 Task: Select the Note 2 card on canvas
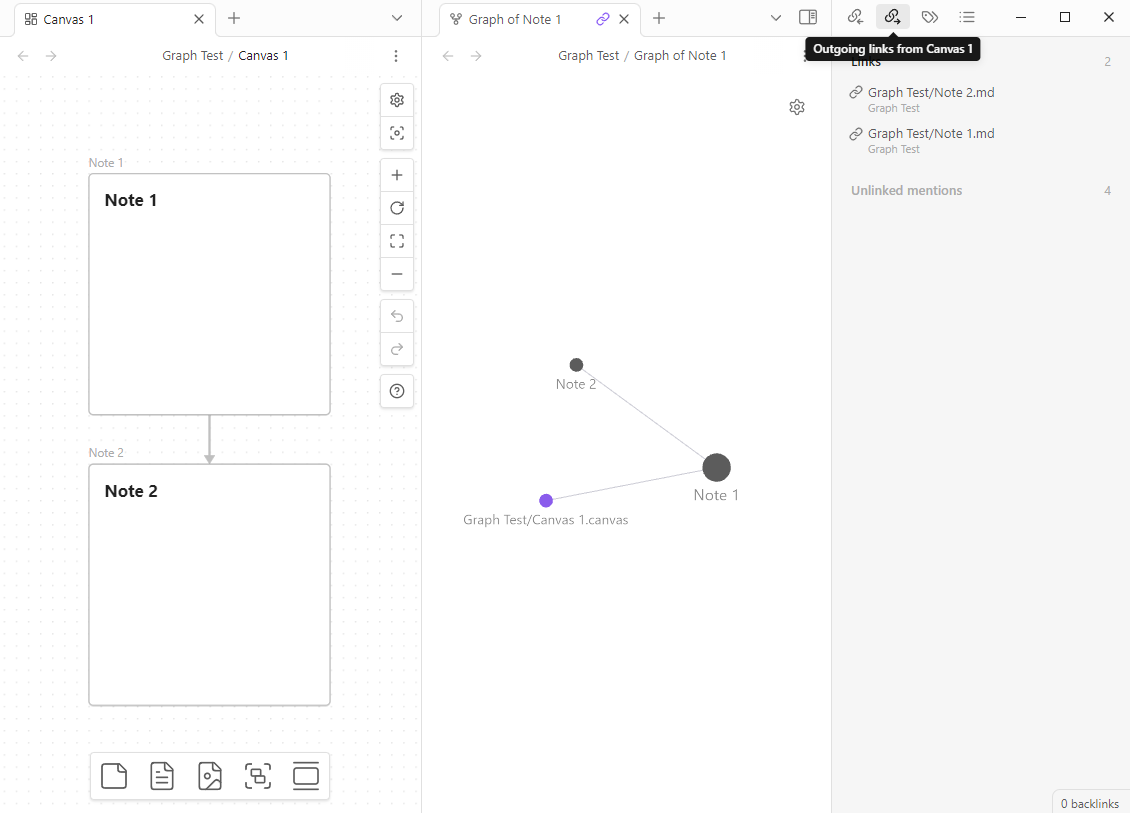tap(210, 585)
